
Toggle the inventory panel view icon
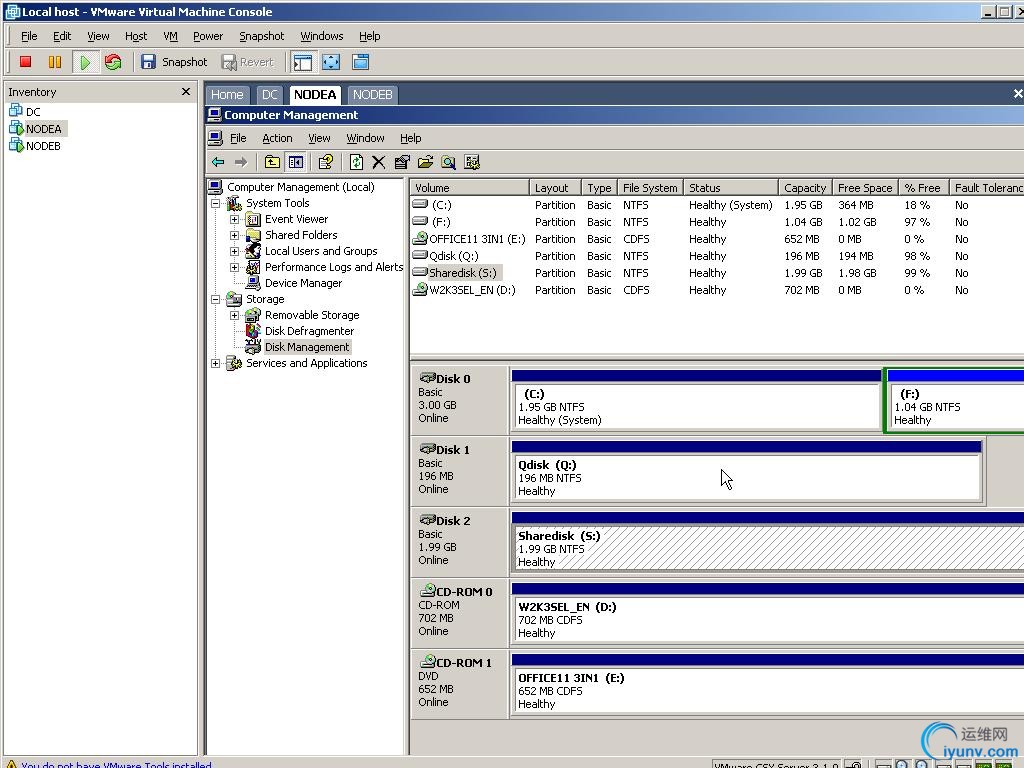click(x=302, y=62)
